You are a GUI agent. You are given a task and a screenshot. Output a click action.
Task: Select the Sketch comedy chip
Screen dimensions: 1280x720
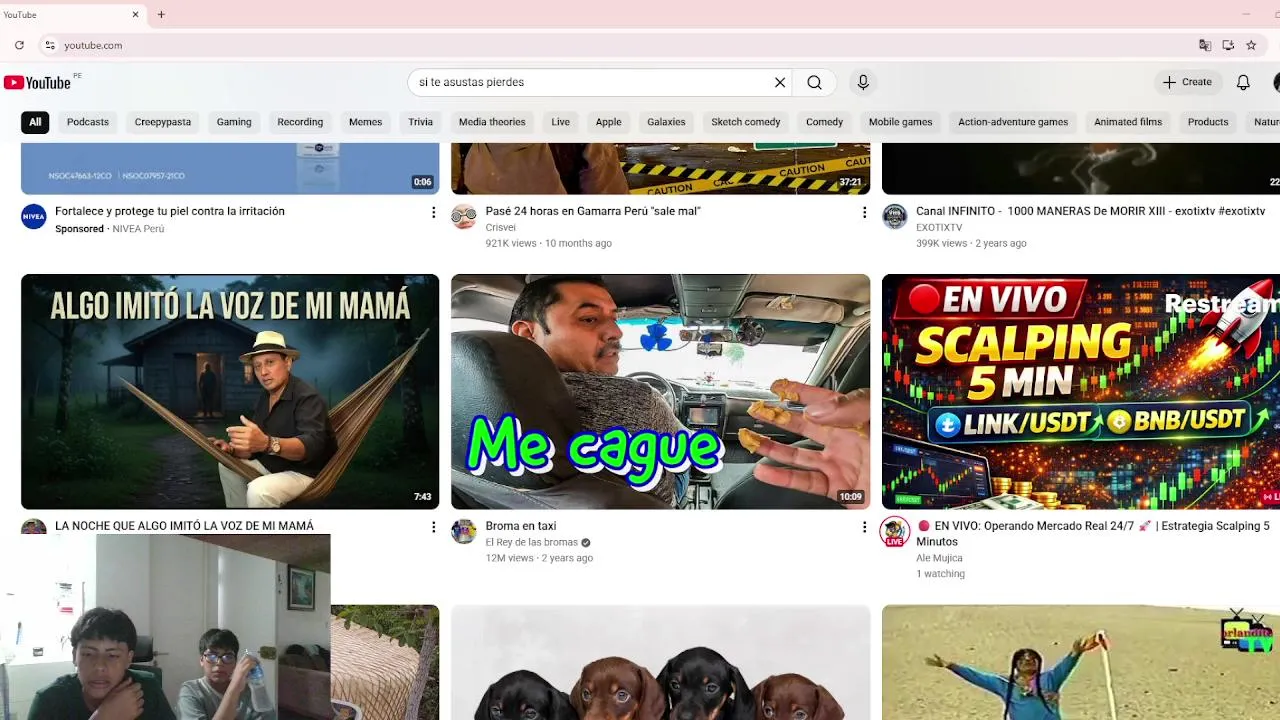point(746,122)
